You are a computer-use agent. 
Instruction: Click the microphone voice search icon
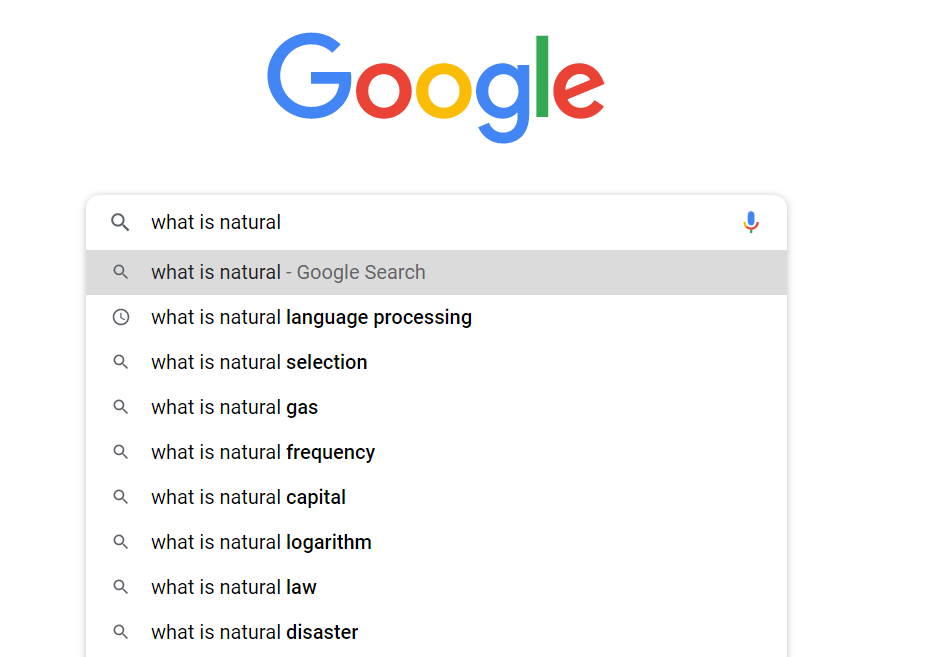(x=751, y=222)
